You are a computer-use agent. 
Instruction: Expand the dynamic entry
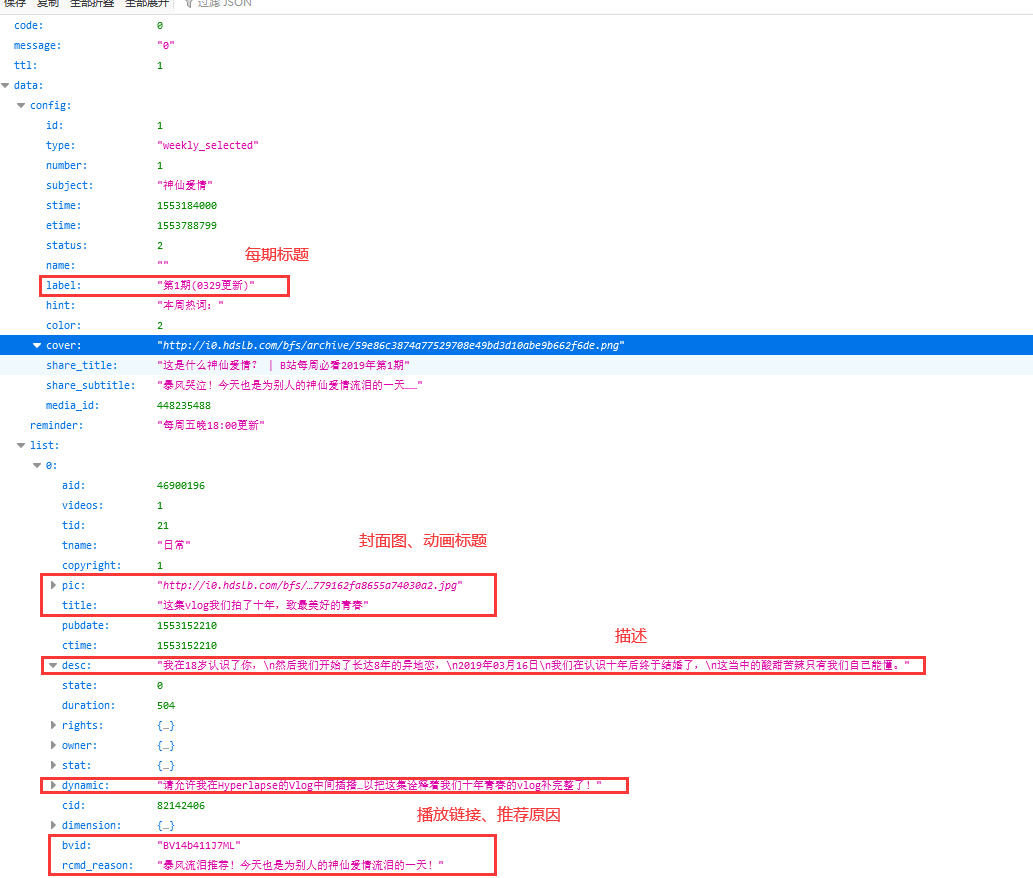point(53,785)
